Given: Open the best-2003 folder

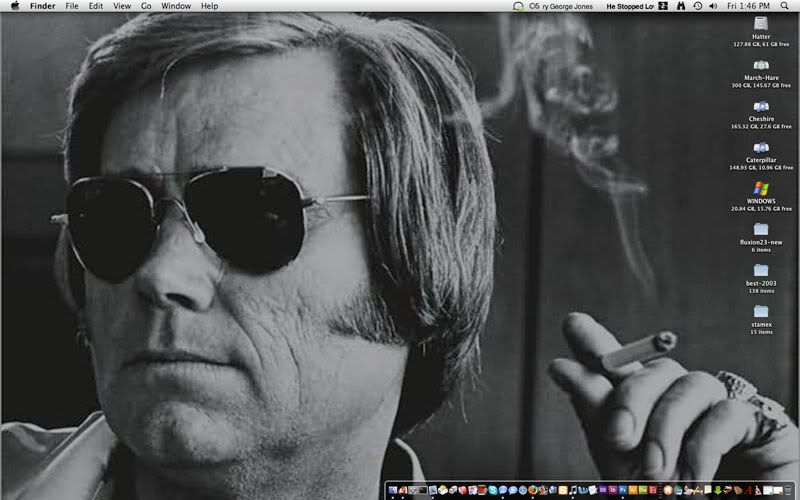Looking at the screenshot, I should [760, 270].
